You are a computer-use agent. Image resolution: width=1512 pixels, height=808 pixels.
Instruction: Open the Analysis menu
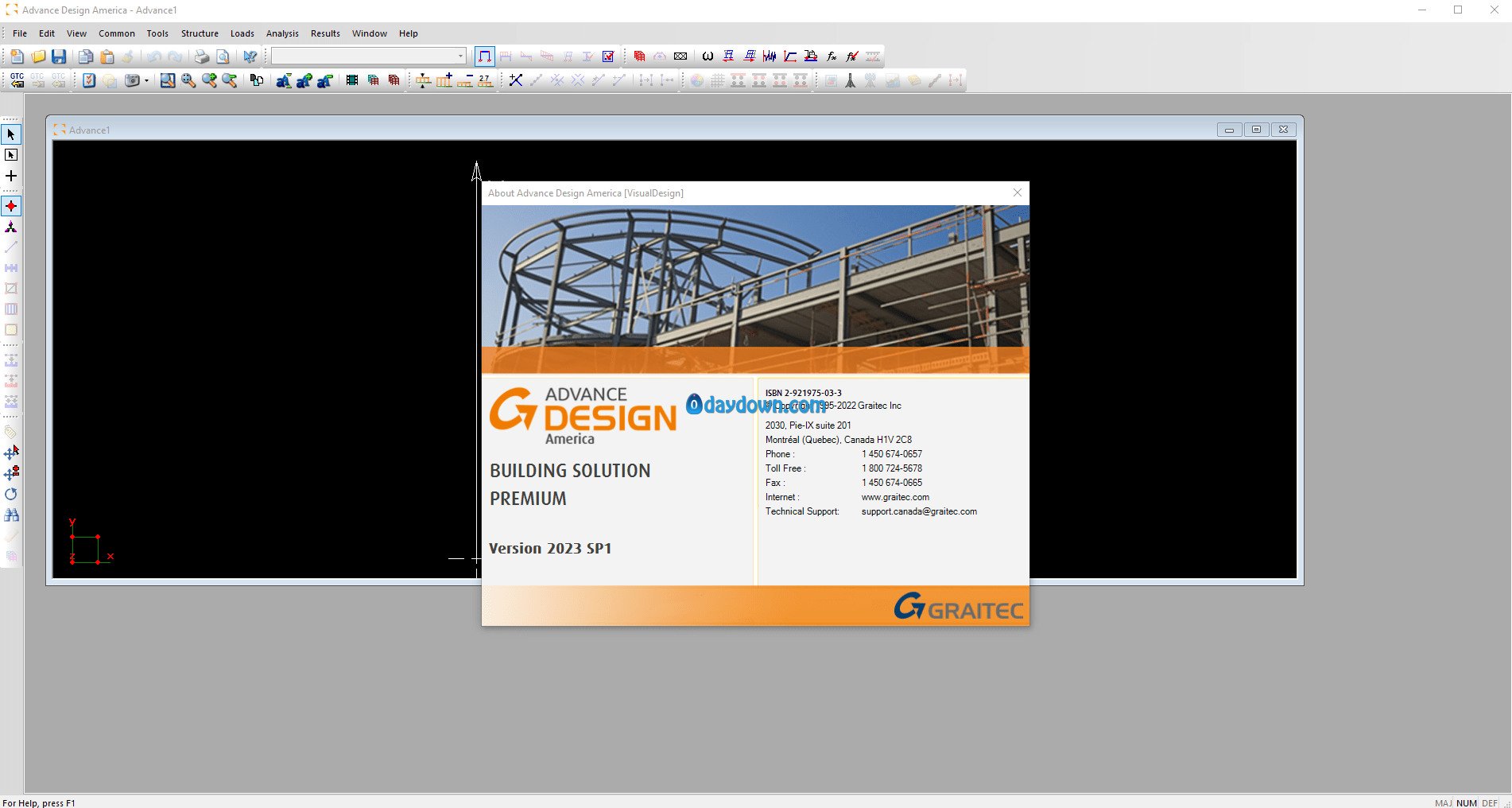coord(282,33)
